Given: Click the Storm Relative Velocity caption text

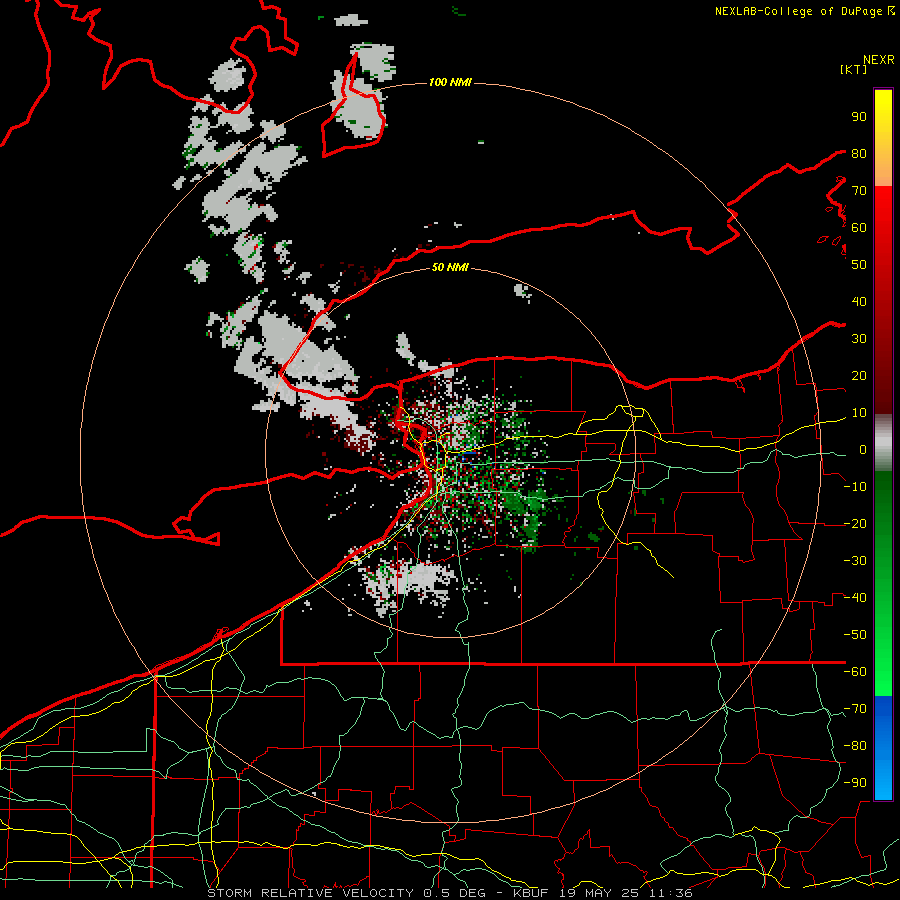Looking at the screenshot, I should pyautogui.click(x=313, y=893).
